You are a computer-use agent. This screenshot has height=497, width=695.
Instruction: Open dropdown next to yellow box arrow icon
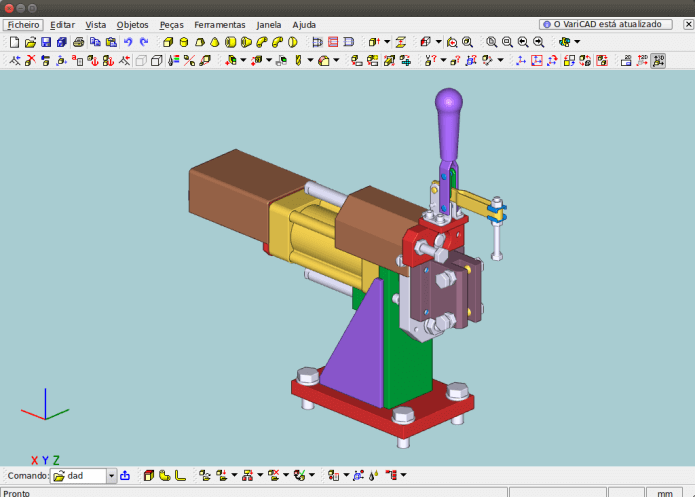(x=387, y=42)
